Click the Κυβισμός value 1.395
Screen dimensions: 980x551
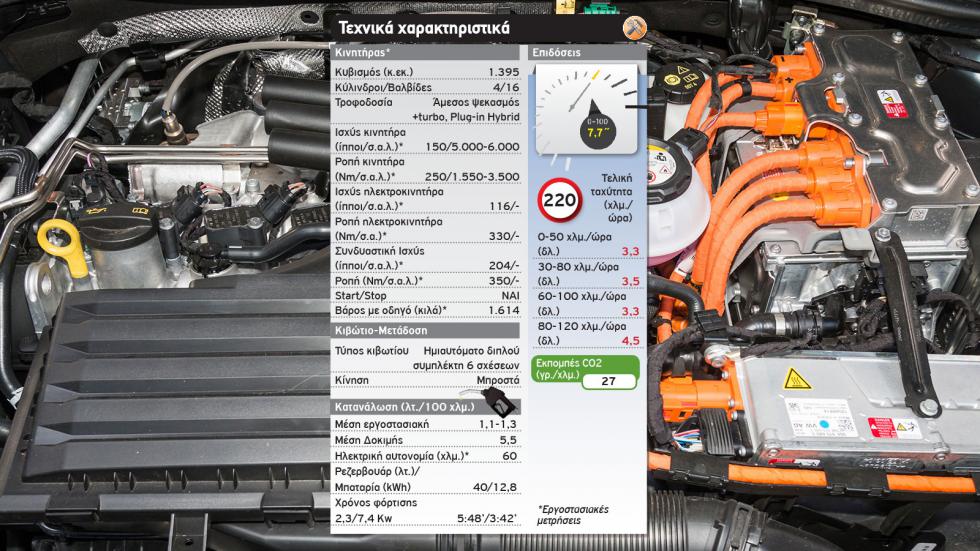pyautogui.click(x=503, y=72)
